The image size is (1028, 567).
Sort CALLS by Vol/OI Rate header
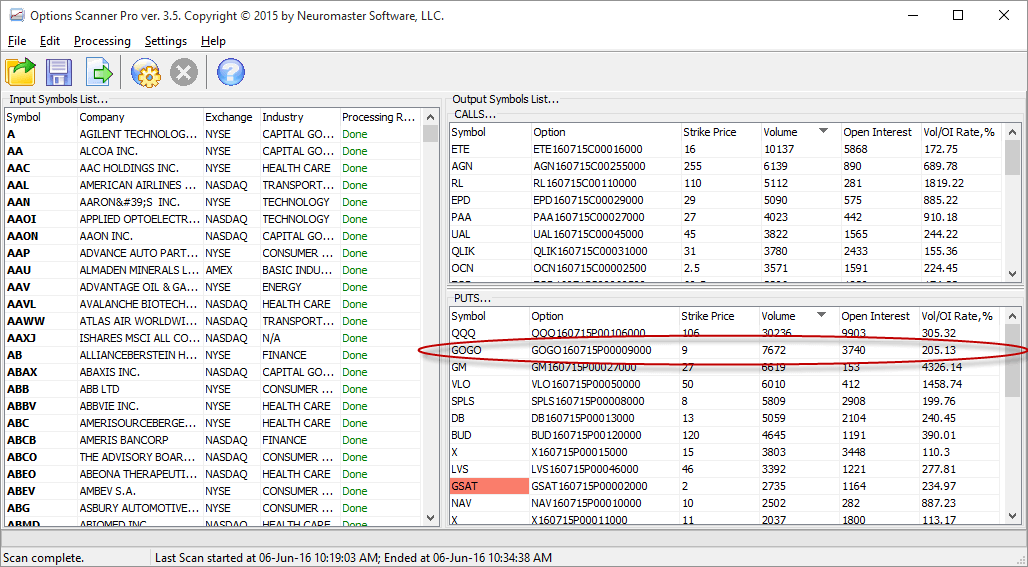(x=962, y=132)
